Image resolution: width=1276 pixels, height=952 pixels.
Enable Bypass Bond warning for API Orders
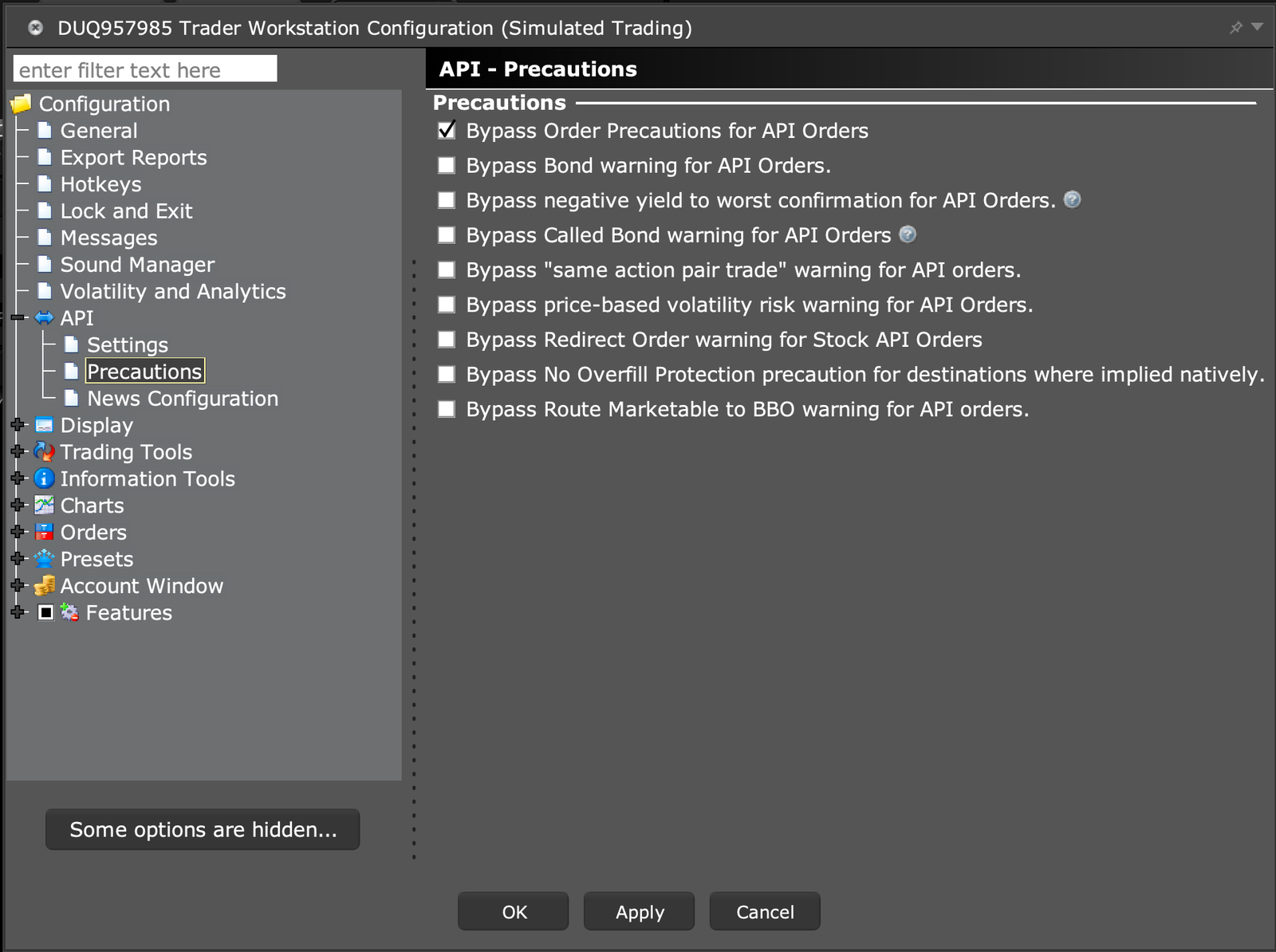click(447, 165)
